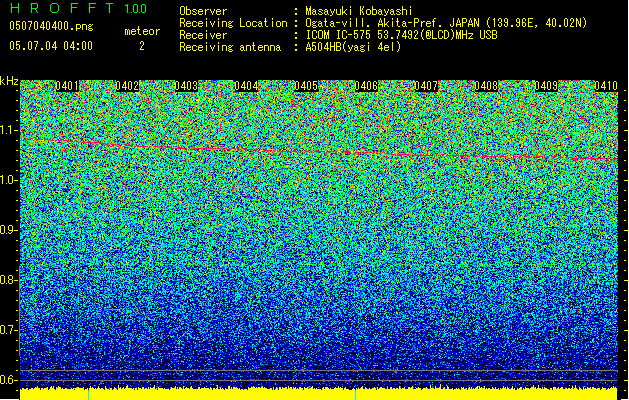This screenshot has width=629, height=400.
Task: Click the 1.0 kHz axis label
Action: (x=9, y=180)
